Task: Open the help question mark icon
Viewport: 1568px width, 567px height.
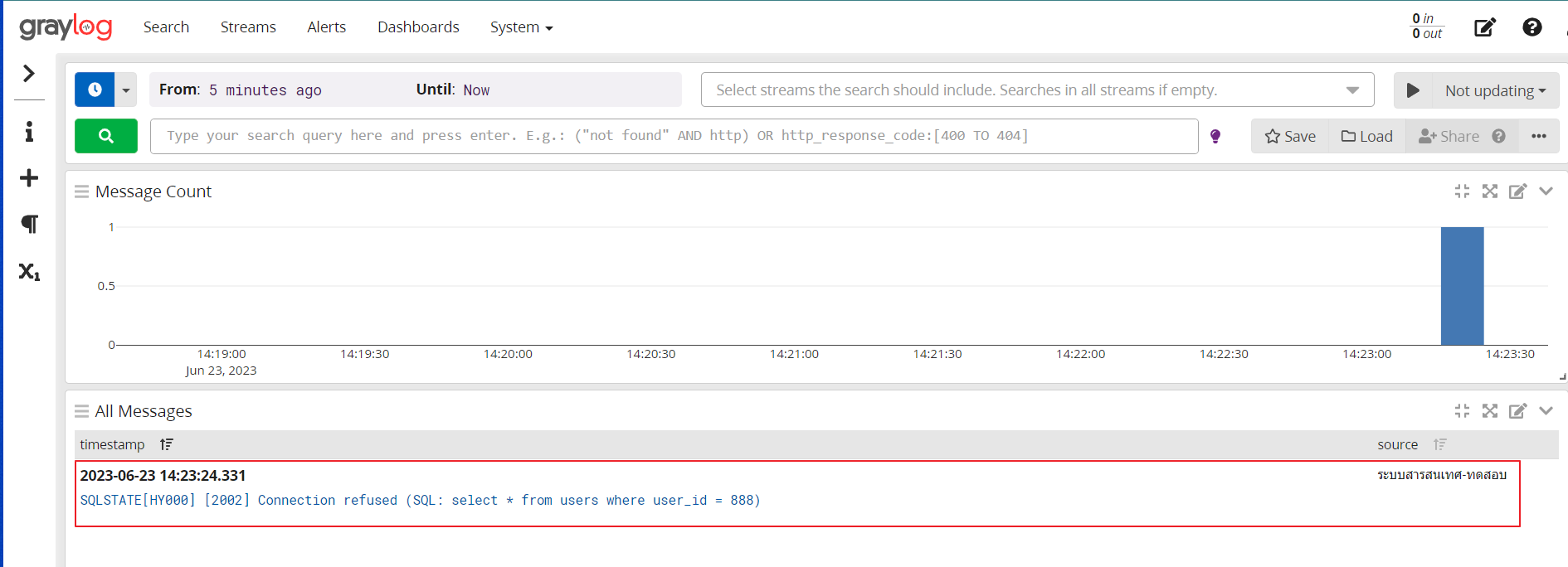Action: point(1531,27)
